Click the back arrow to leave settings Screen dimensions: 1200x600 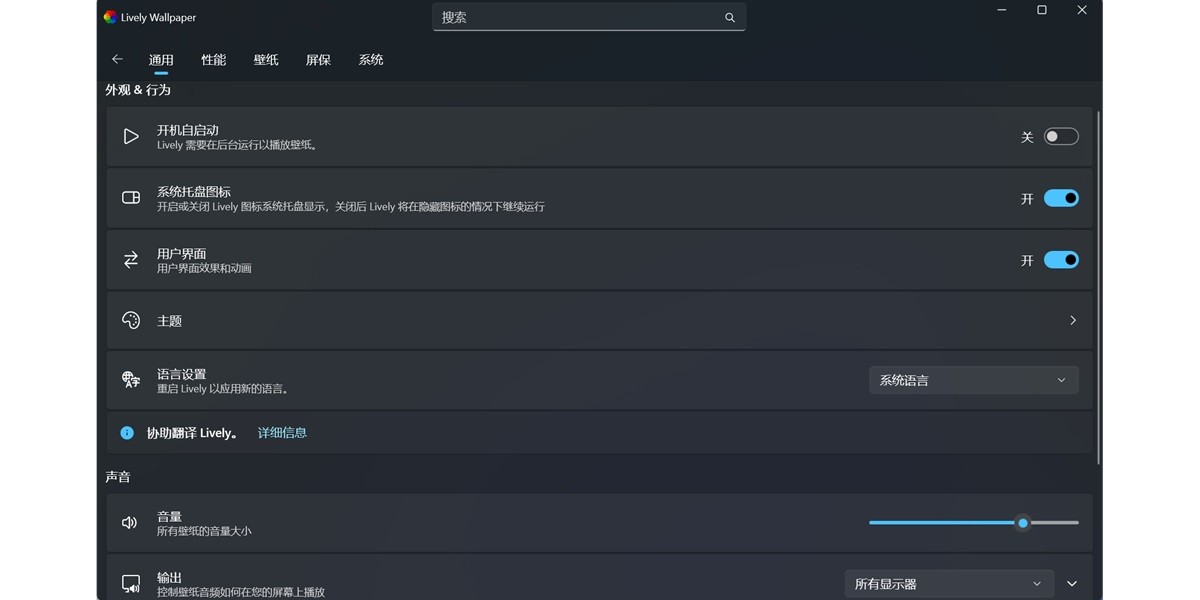coord(117,60)
